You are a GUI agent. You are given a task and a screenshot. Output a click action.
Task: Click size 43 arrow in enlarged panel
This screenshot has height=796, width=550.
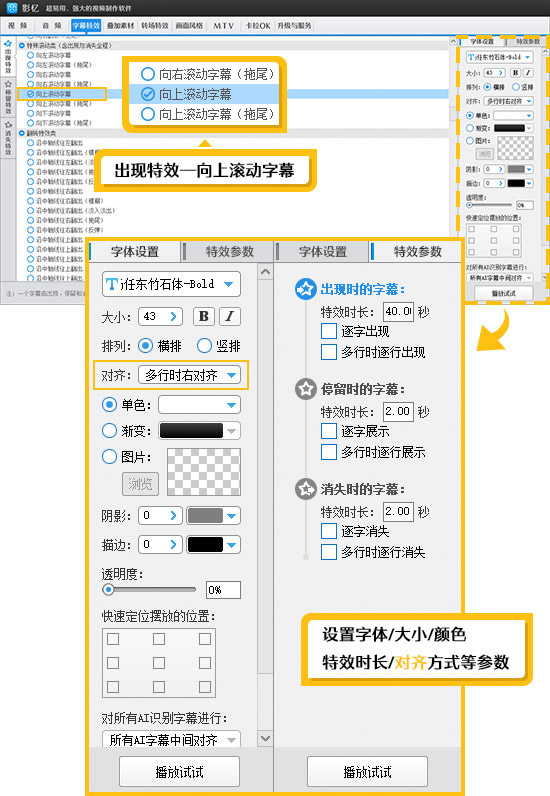click(x=174, y=316)
